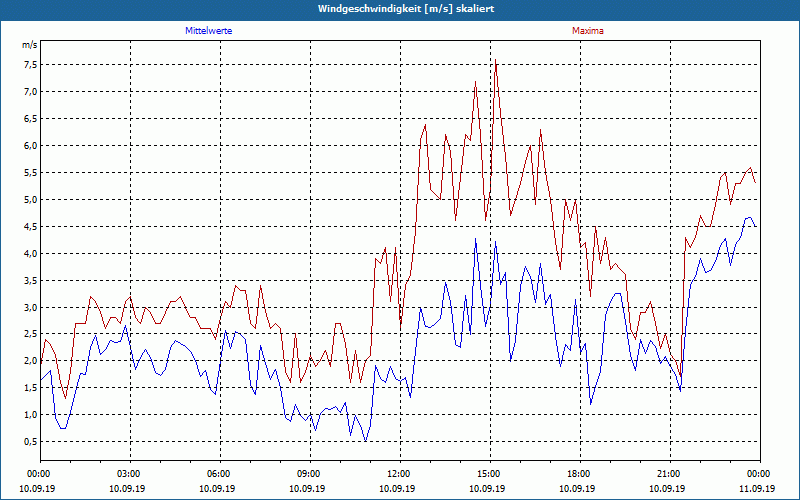Screen dimensions: 800x500
Task: Click the title 'Windgeschwindigkeit [m/s] skaliert'
Action: pos(406,9)
